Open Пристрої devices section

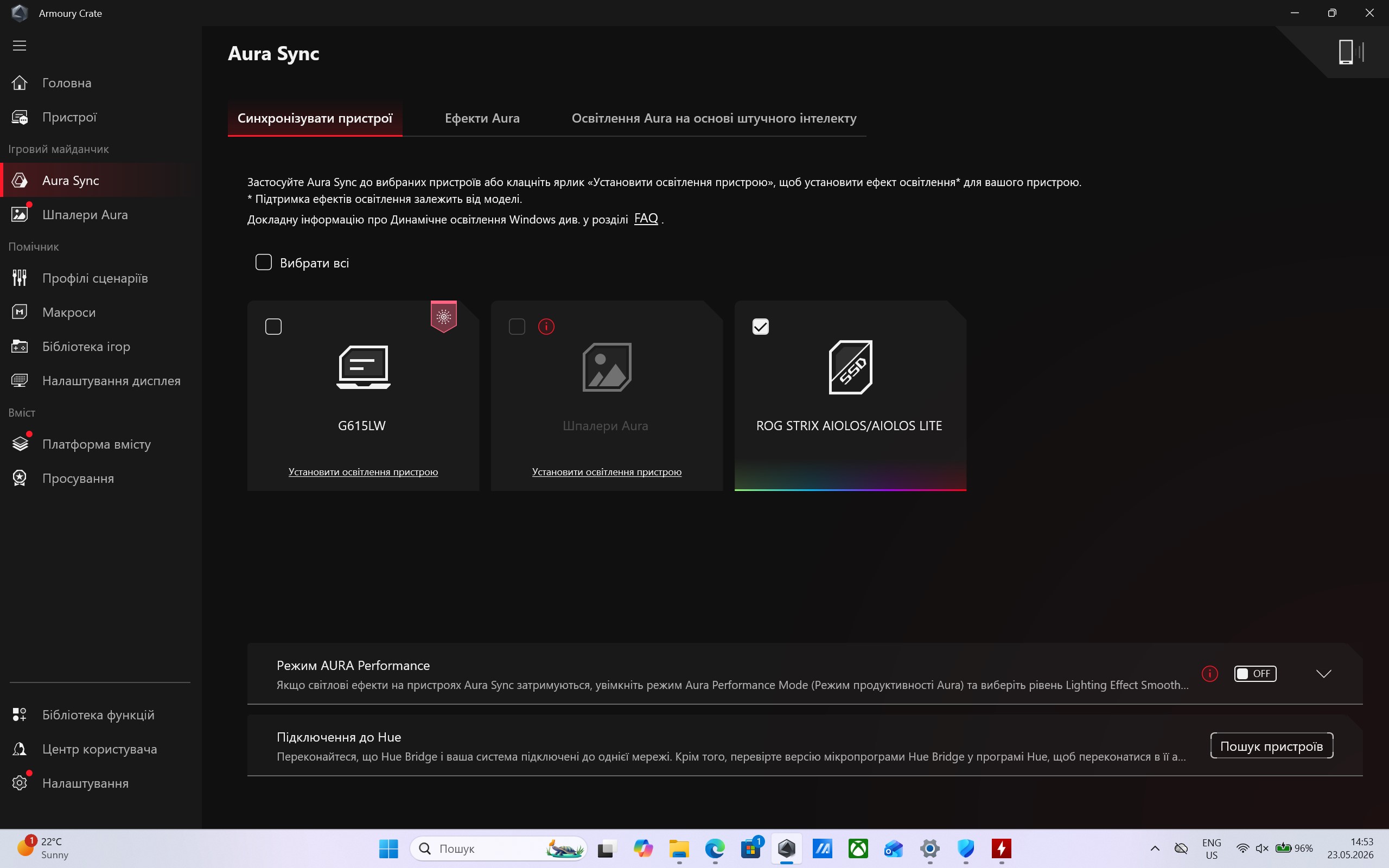(x=100, y=117)
